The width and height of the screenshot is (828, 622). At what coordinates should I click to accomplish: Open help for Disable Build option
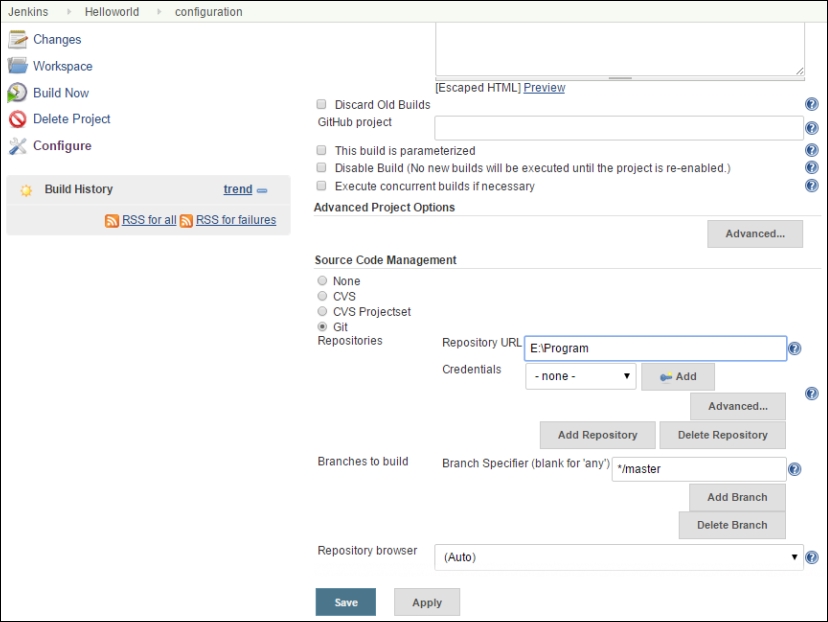(x=812, y=167)
